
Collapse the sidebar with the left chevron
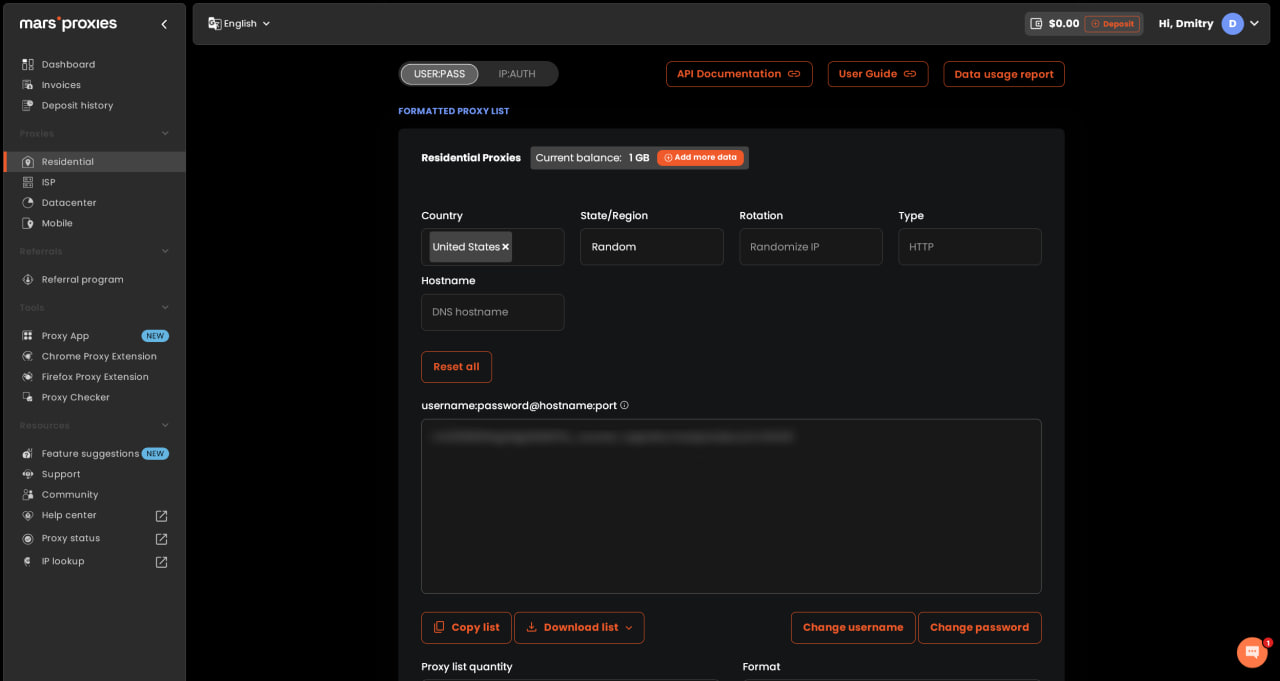coord(164,24)
